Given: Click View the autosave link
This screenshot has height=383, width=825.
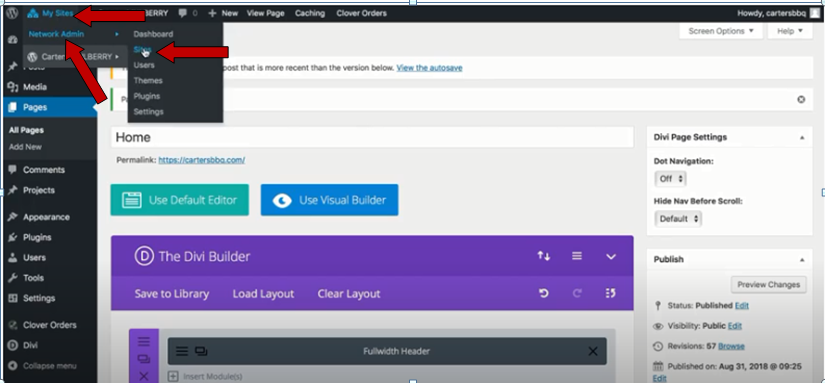Looking at the screenshot, I should click(429, 68).
